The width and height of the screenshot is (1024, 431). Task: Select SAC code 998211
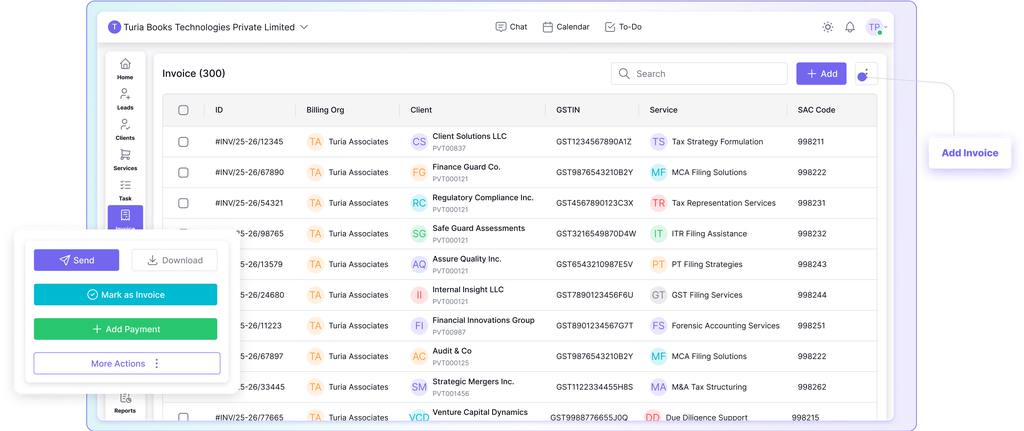(x=811, y=142)
